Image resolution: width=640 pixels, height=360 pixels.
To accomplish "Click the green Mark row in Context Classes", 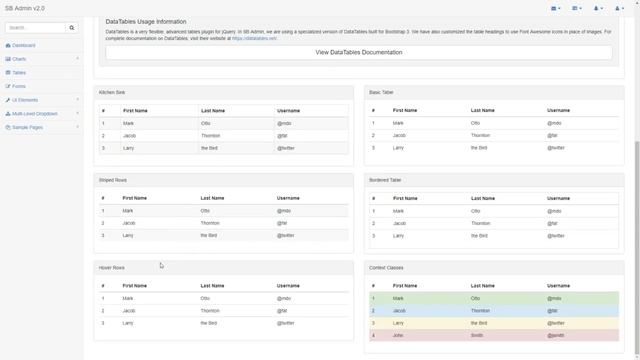I will (494, 298).
